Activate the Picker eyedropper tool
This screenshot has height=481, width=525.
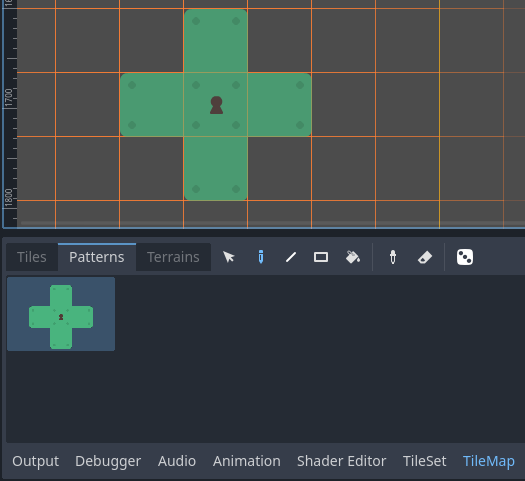click(x=393, y=257)
